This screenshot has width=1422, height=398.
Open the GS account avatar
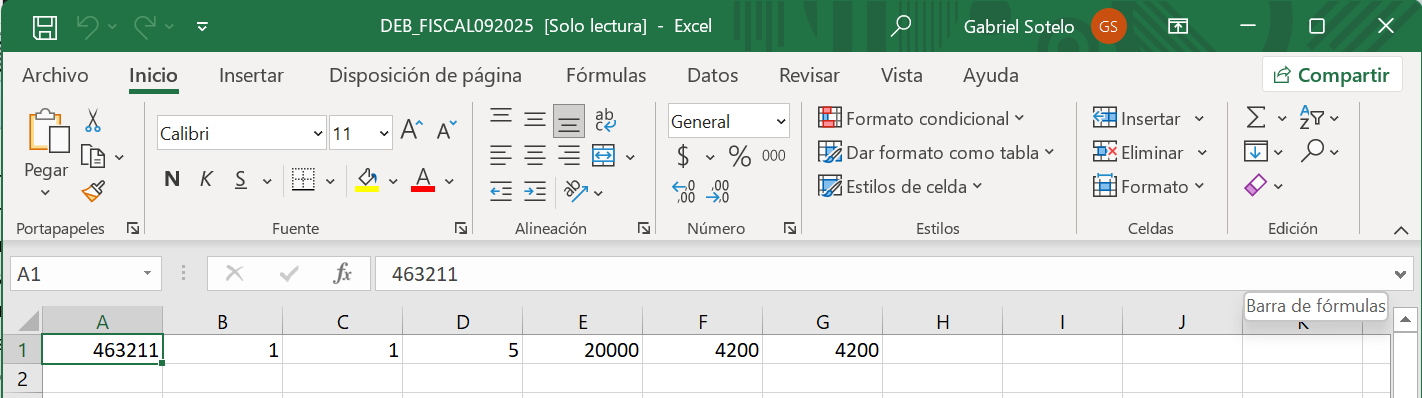(x=1109, y=27)
